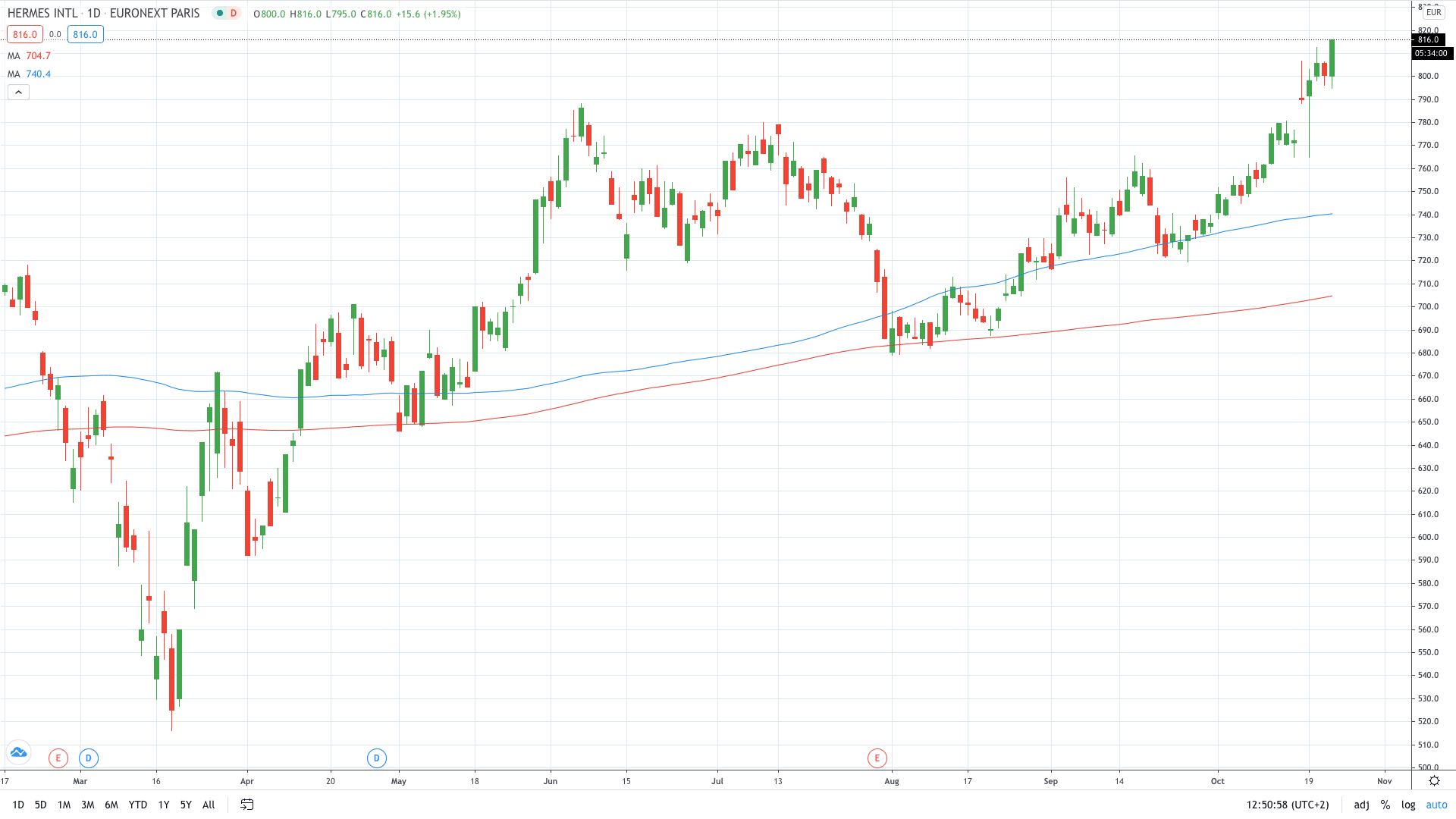Screen dimensions: 1456x819
Task: Click the current price label 816.0 on axis
Action: [x=1428, y=39]
